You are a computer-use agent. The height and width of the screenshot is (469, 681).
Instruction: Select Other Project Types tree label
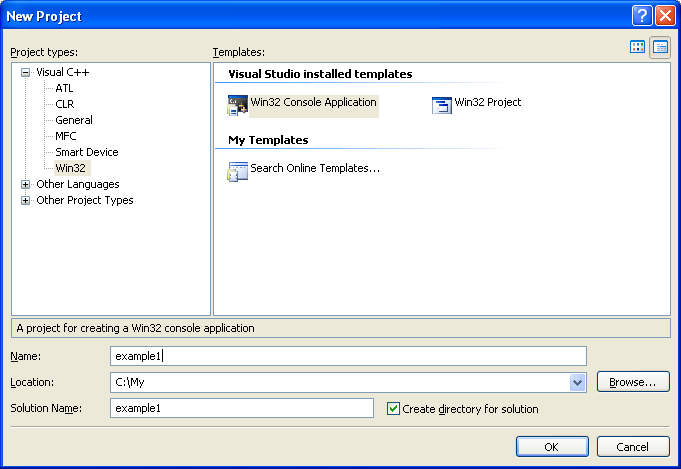tap(85, 200)
